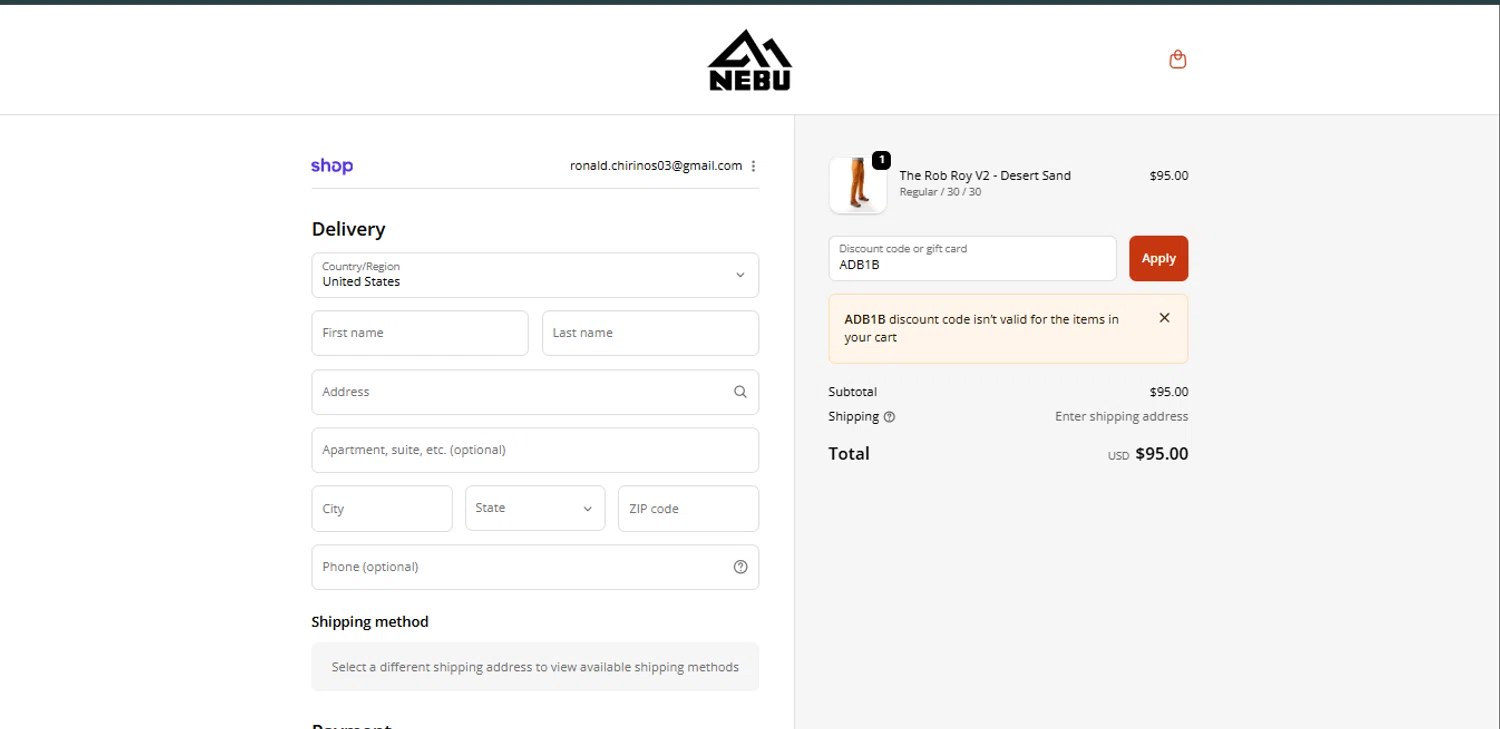Open the shopping bag cart icon

pos(1178,59)
